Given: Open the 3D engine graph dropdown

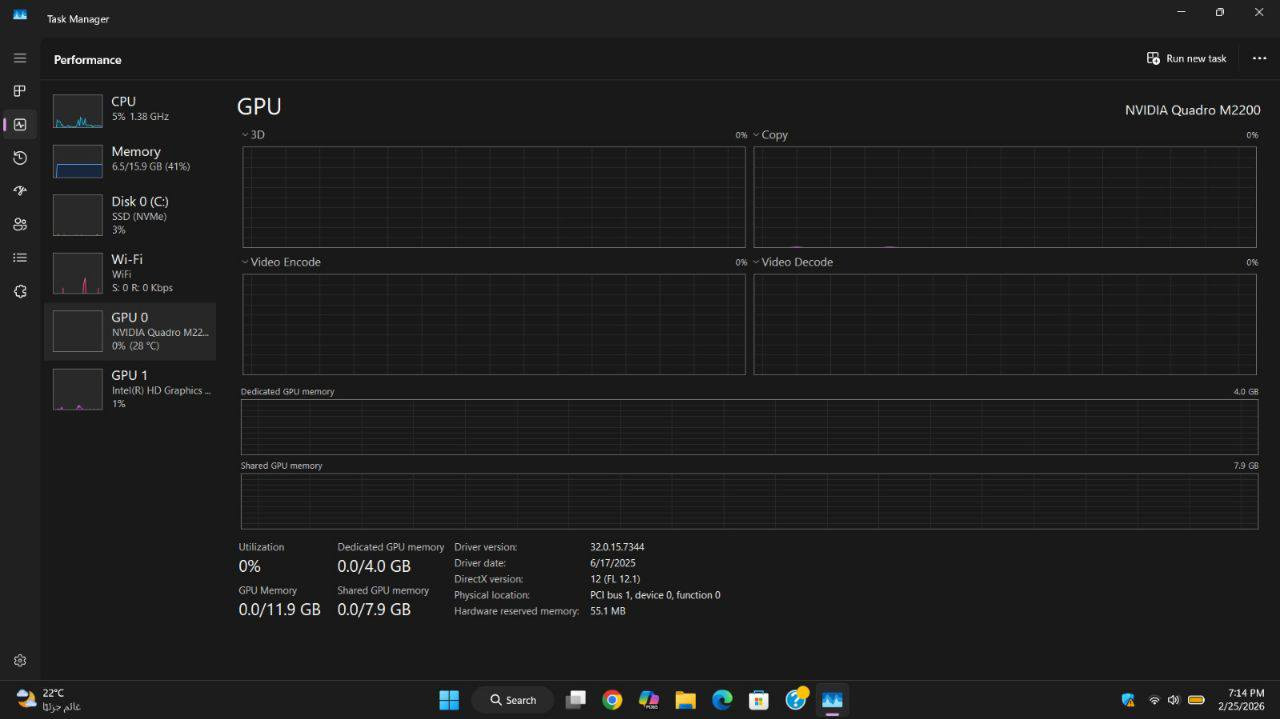Looking at the screenshot, I should pyautogui.click(x=253, y=135).
